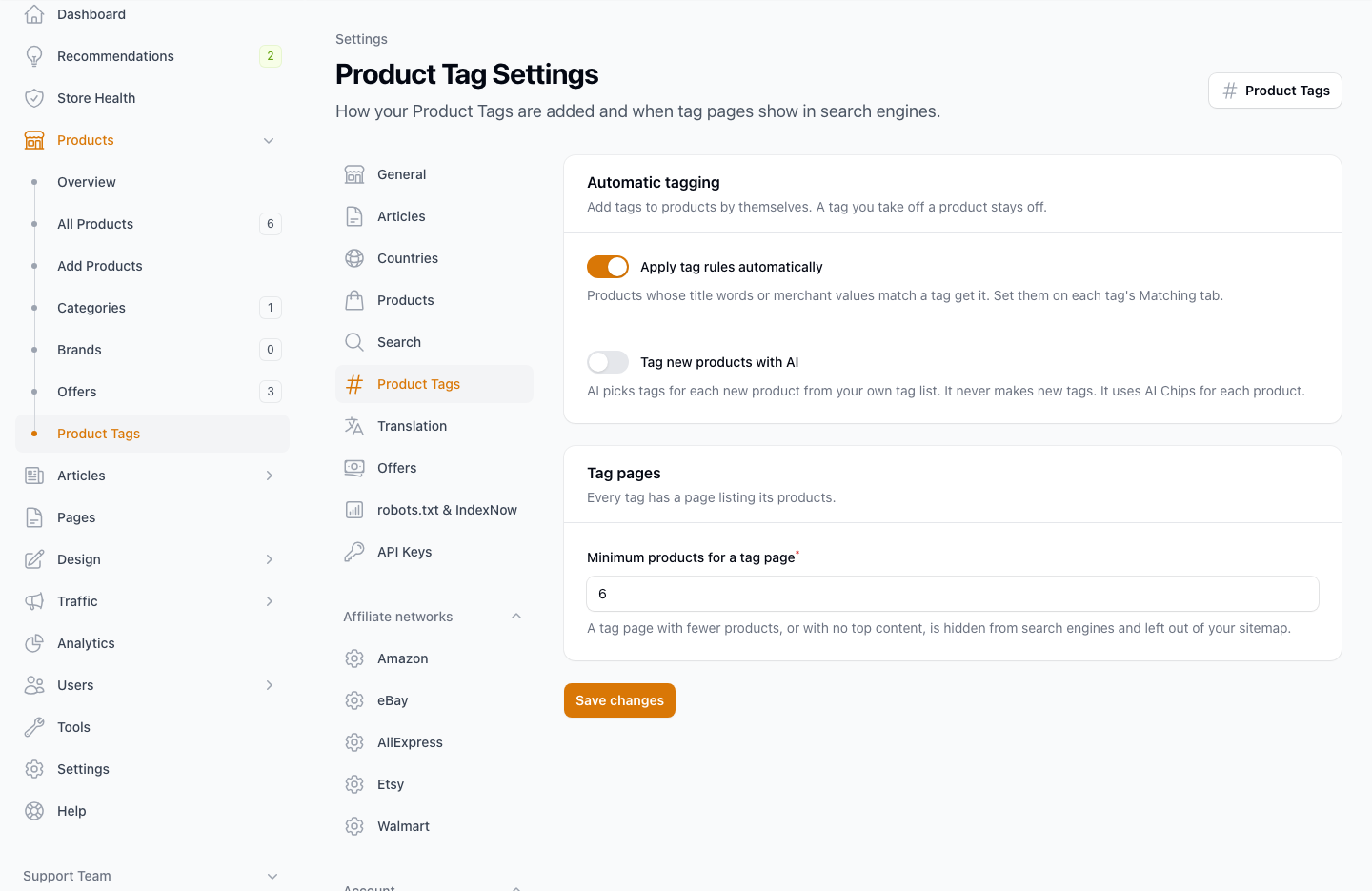Expand the Users sidebar chevron
1372x891 pixels.
point(269,685)
